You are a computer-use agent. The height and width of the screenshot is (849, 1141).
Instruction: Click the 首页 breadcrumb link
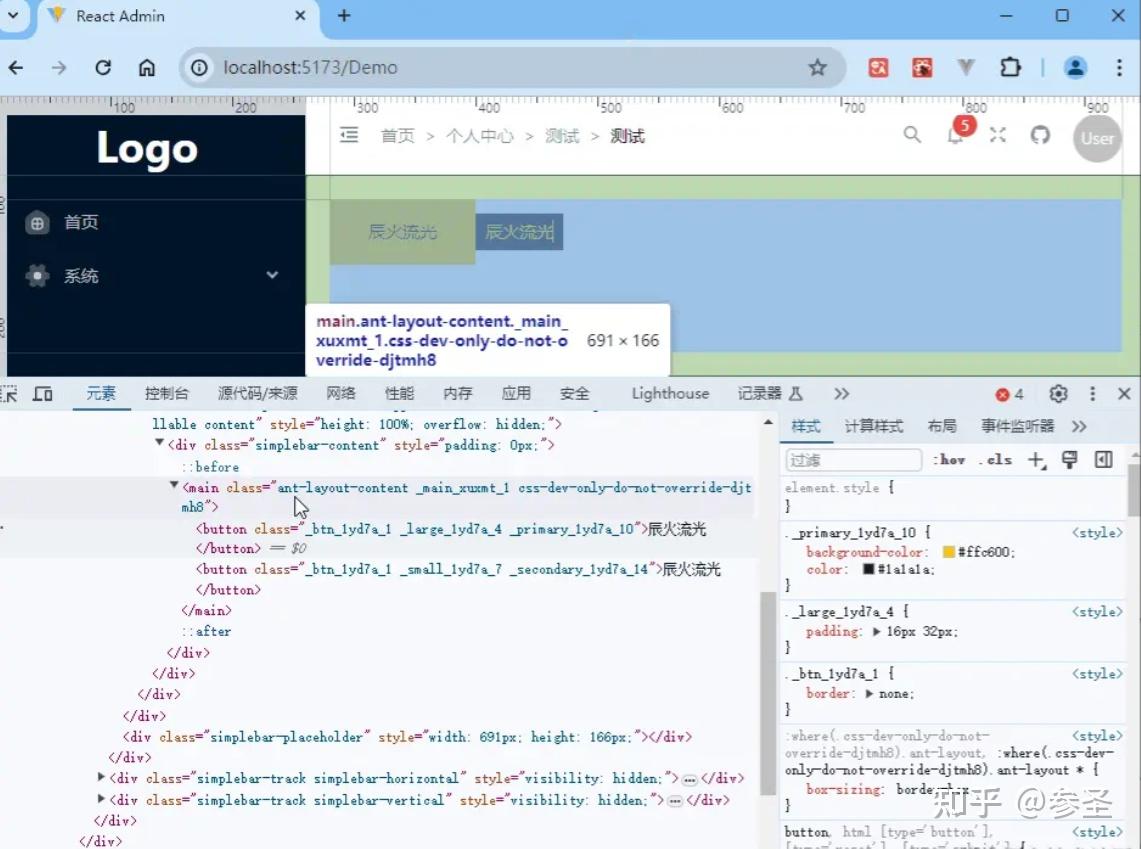396,136
